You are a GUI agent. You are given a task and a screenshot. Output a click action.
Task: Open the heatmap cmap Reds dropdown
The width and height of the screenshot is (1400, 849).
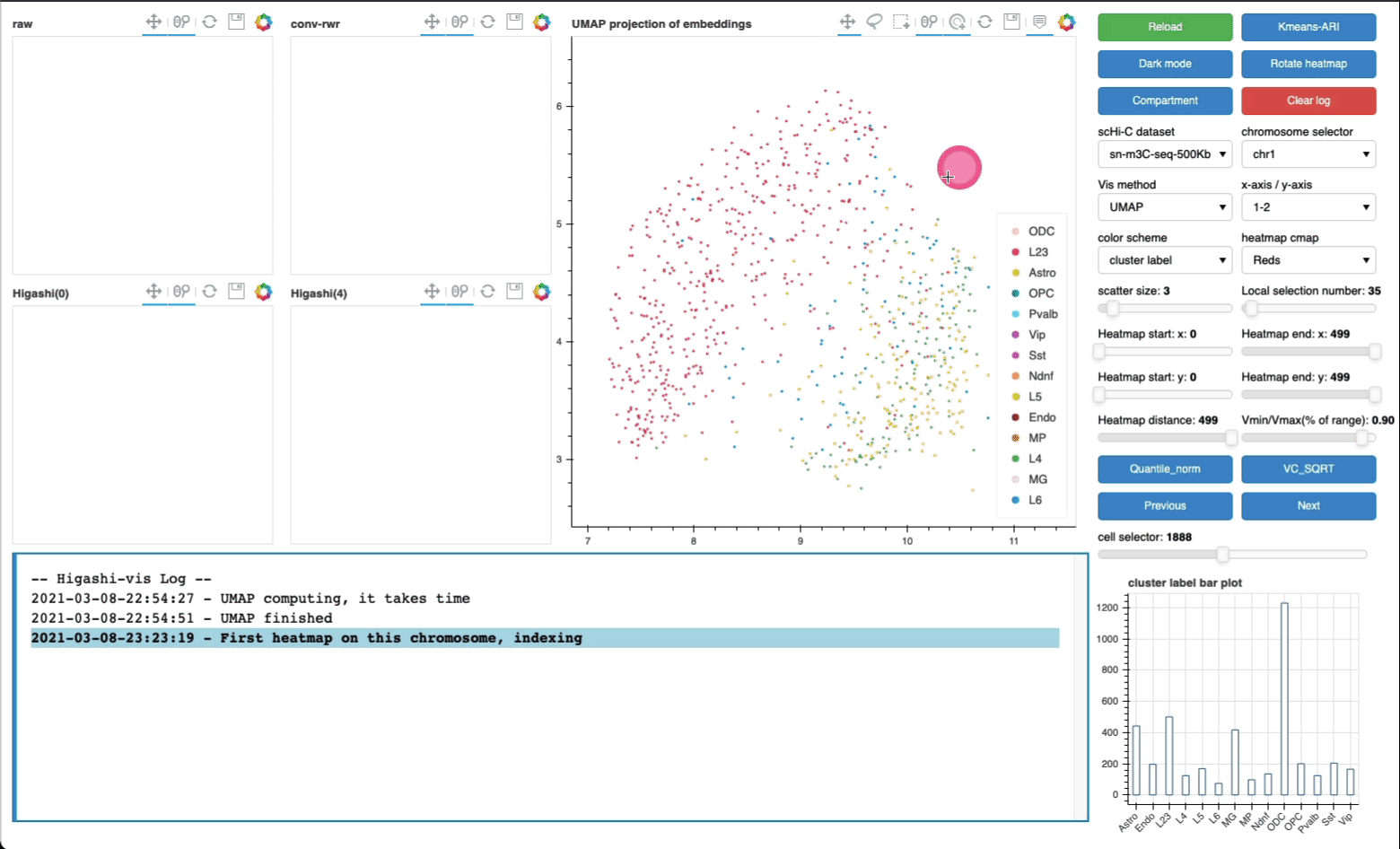point(1308,260)
